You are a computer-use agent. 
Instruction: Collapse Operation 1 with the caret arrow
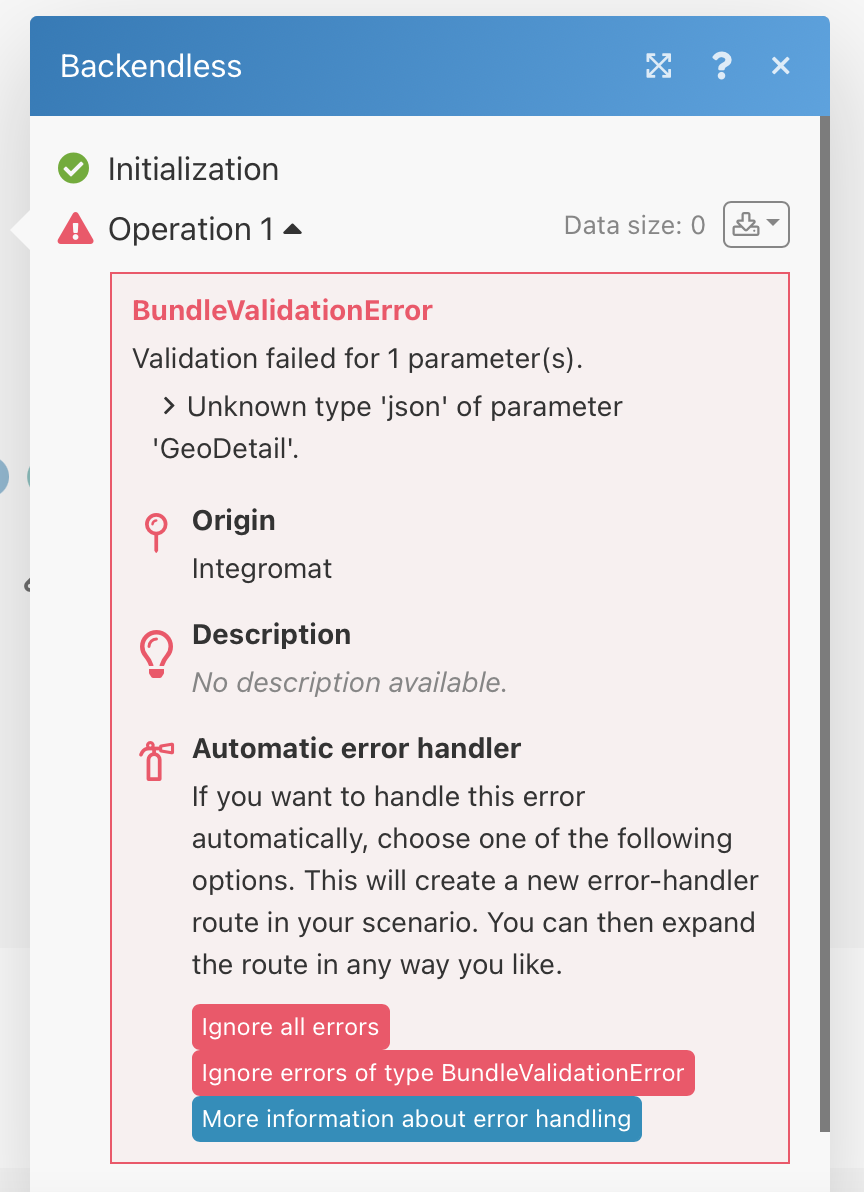[293, 229]
